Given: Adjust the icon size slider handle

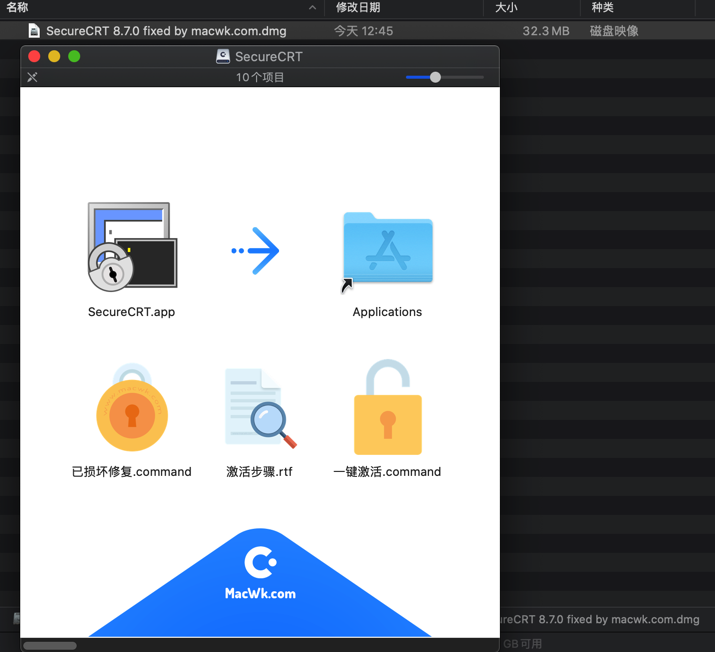Looking at the screenshot, I should (x=435, y=77).
